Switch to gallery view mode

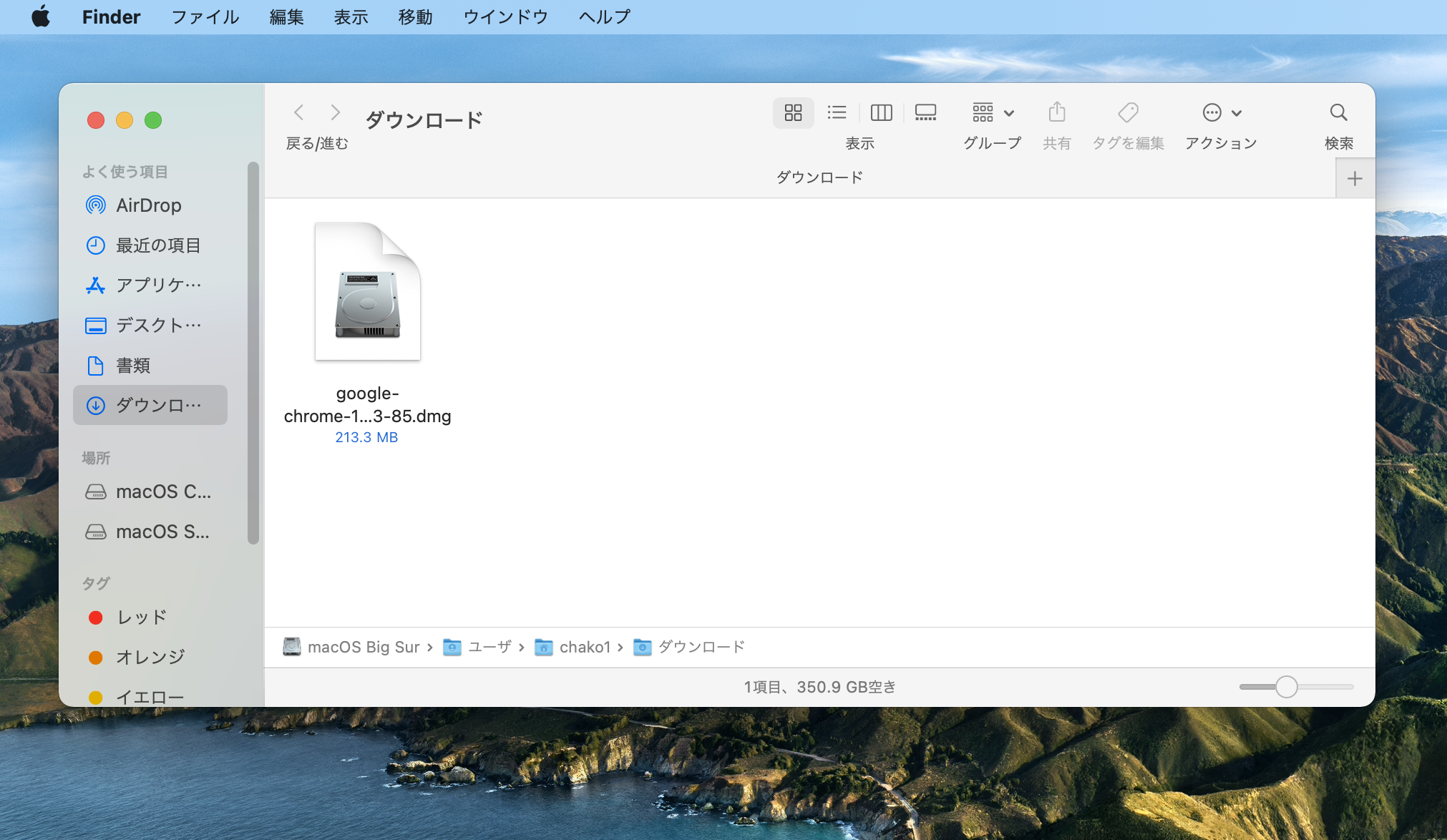pos(925,113)
